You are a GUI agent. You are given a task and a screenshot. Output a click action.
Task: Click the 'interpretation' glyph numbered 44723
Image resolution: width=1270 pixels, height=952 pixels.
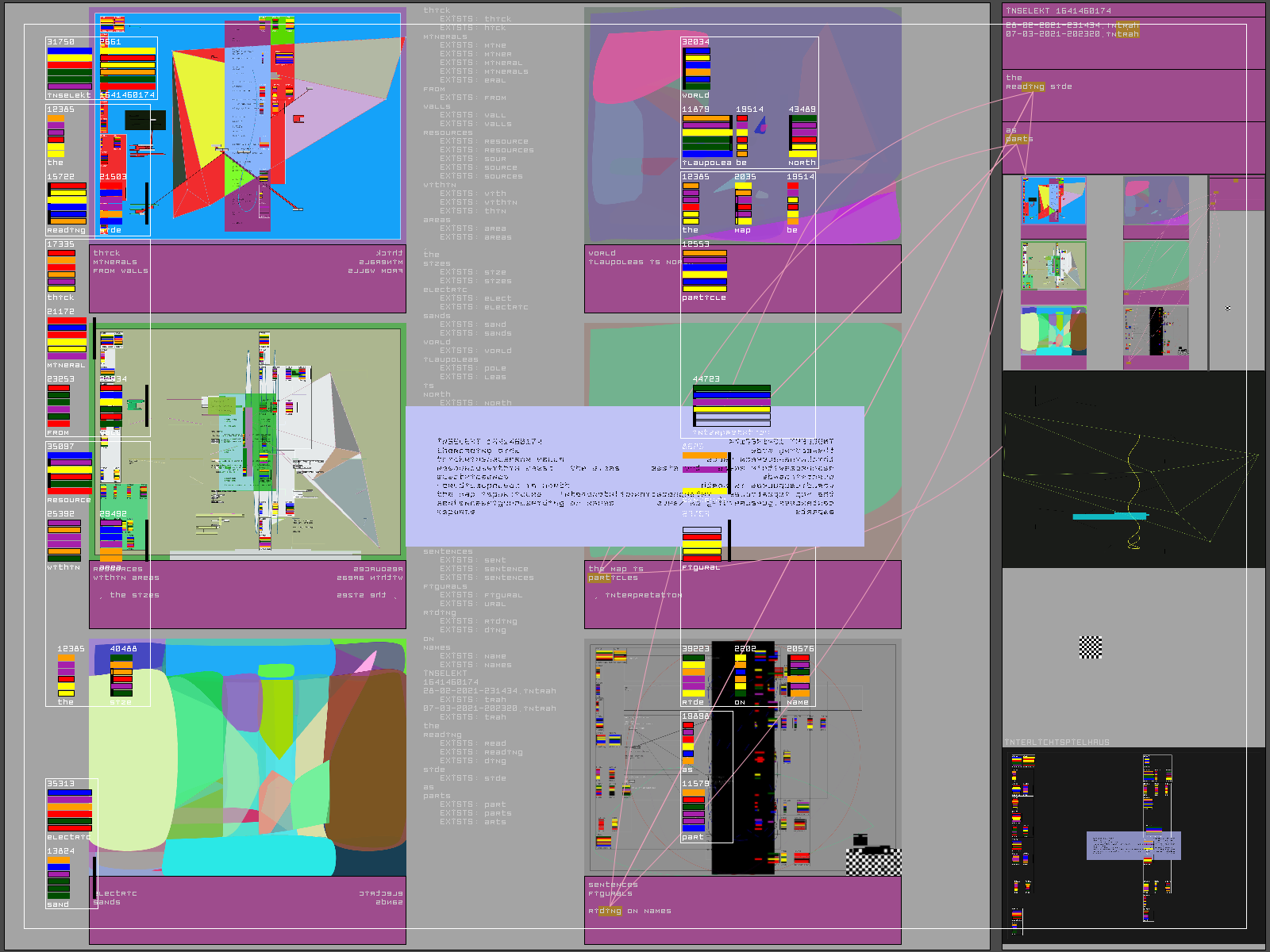pos(731,406)
